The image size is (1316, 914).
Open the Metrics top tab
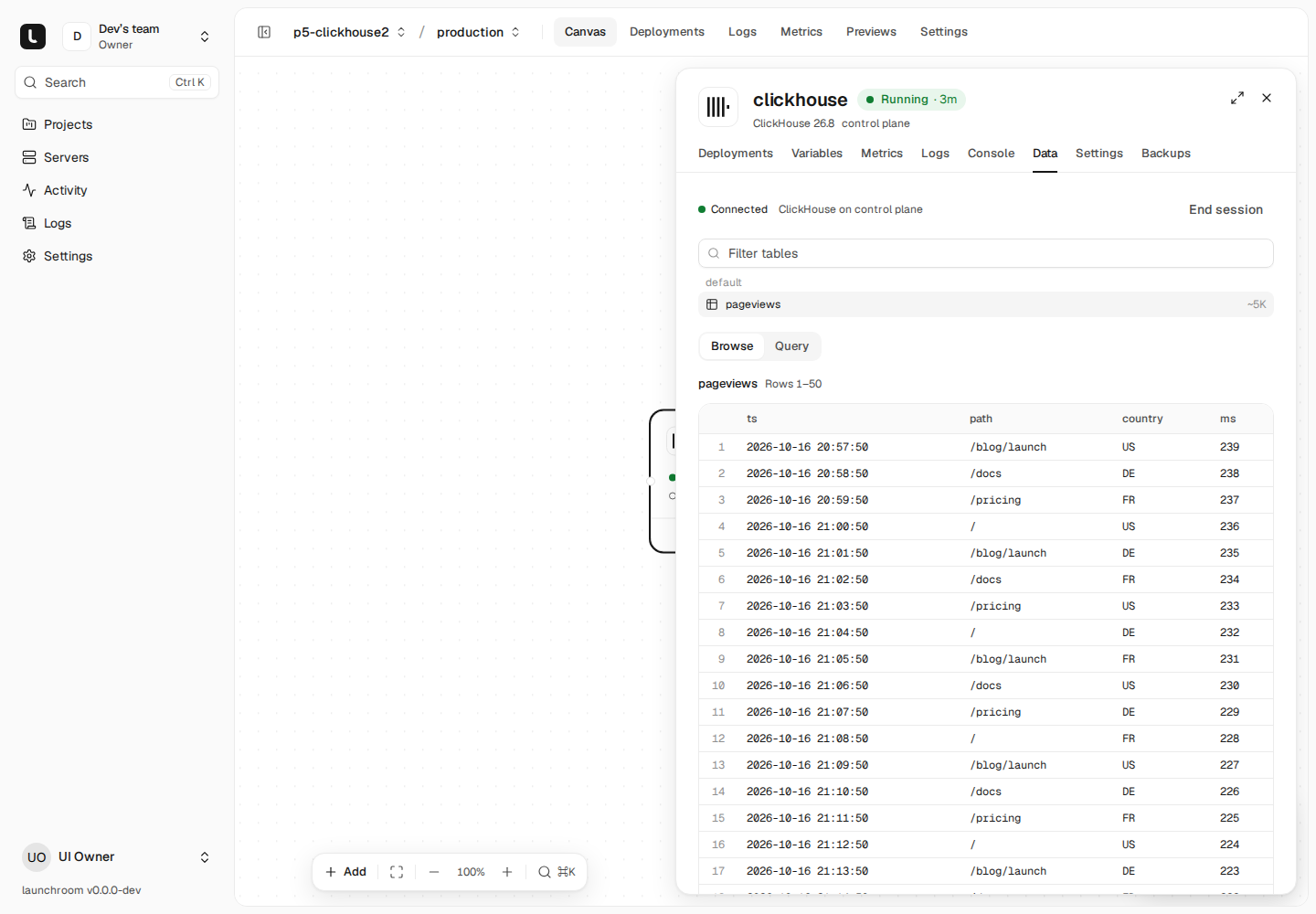pos(801,32)
